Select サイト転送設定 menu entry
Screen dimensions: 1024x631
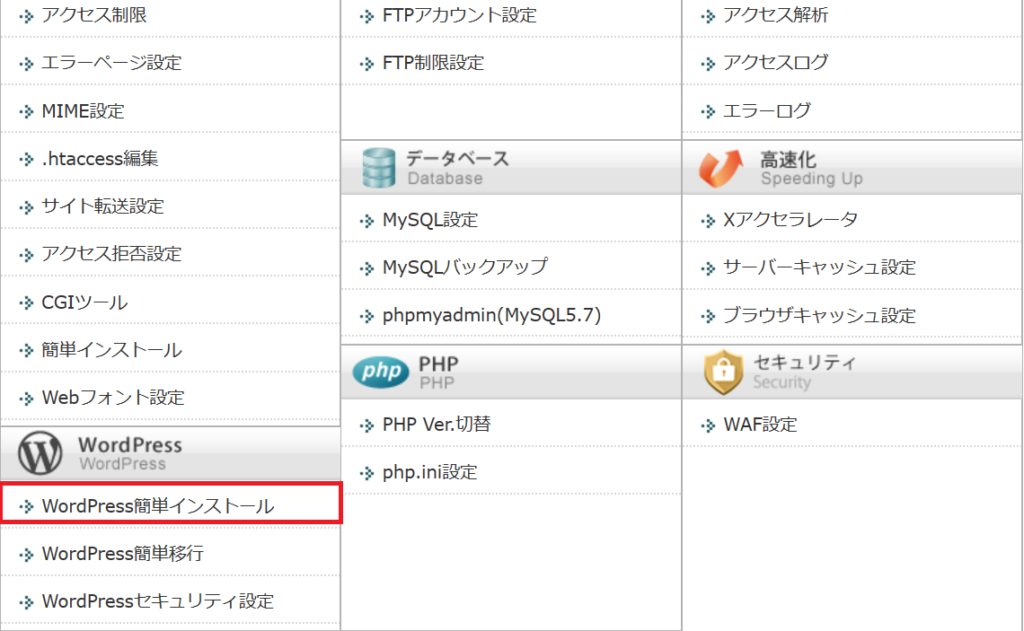pos(103,206)
